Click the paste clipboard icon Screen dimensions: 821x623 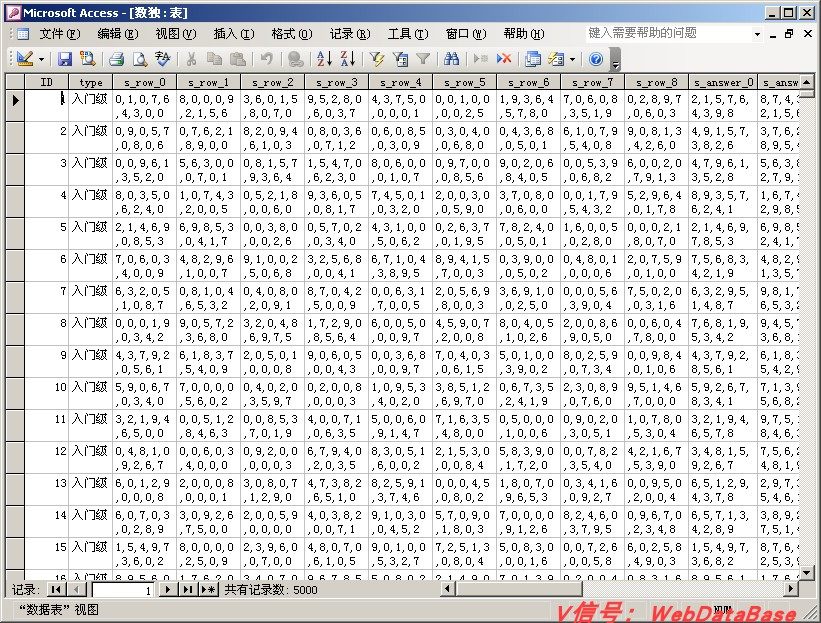[x=238, y=59]
